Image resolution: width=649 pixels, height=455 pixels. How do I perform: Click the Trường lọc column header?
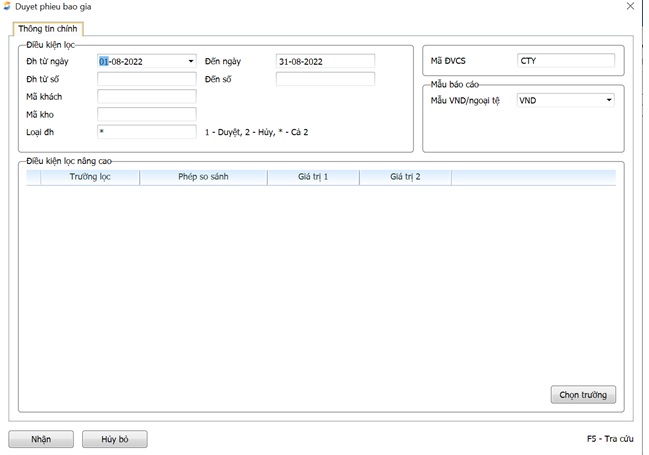tap(90, 177)
